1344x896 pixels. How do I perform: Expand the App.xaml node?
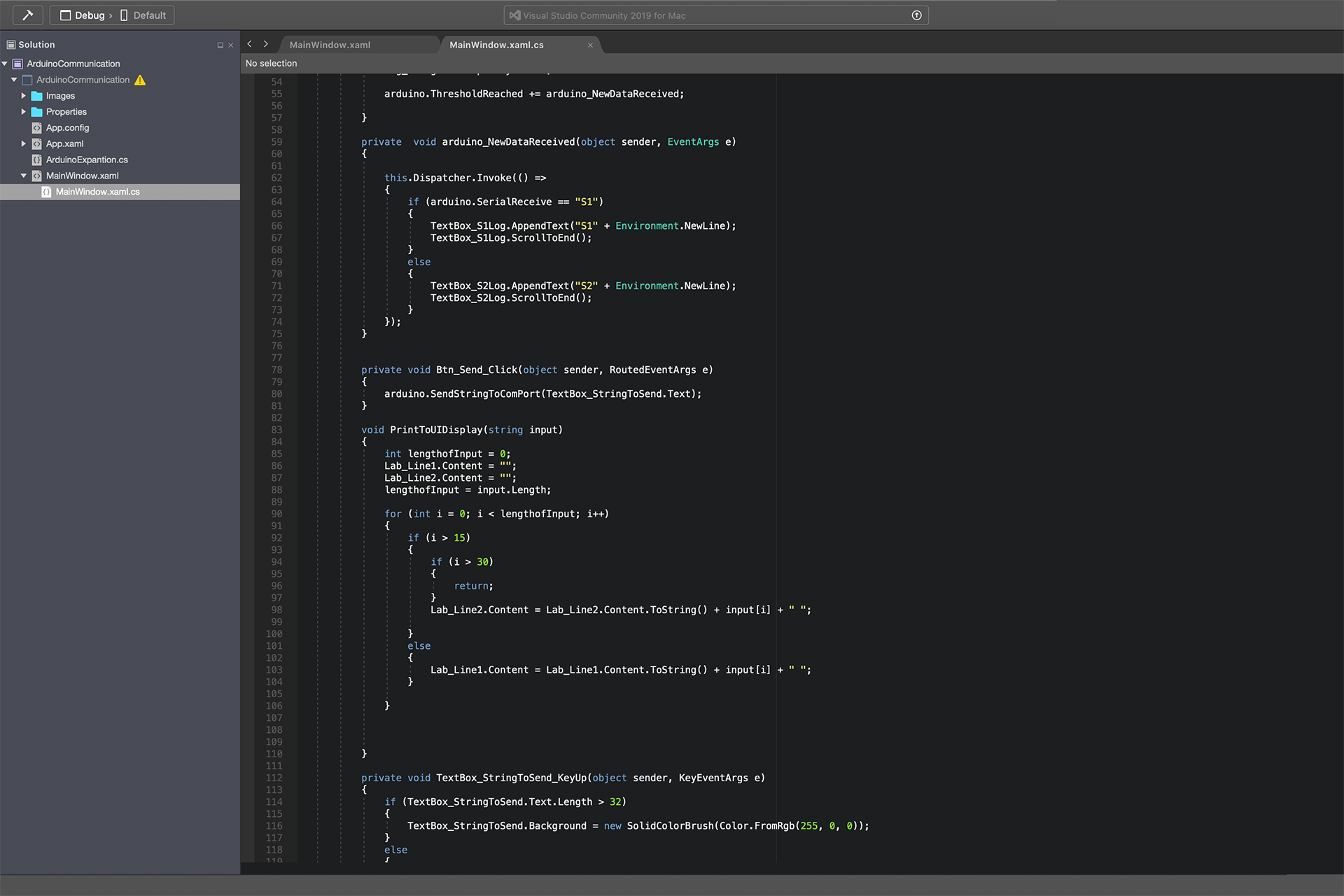[x=23, y=143]
